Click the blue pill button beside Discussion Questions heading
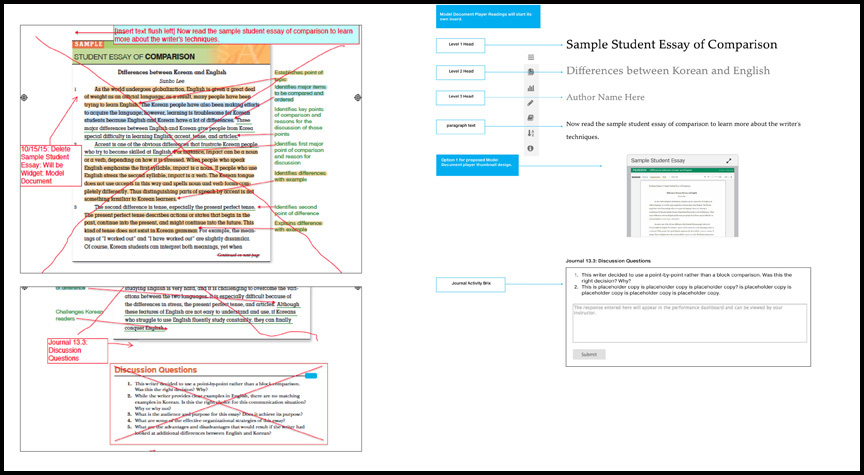864x475 pixels. pos(311,376)
